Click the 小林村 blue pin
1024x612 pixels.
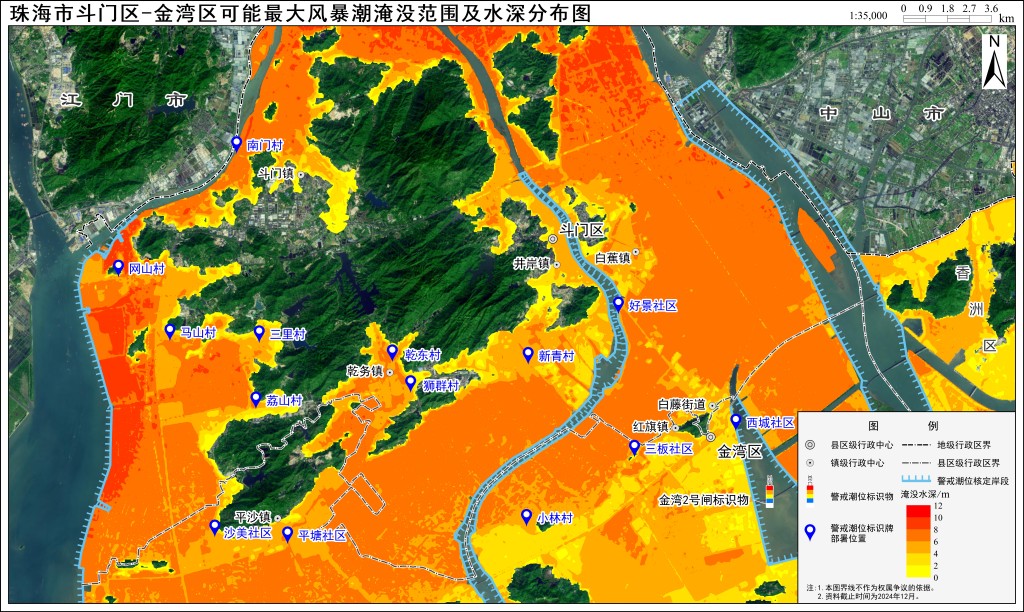click(526, 517)
